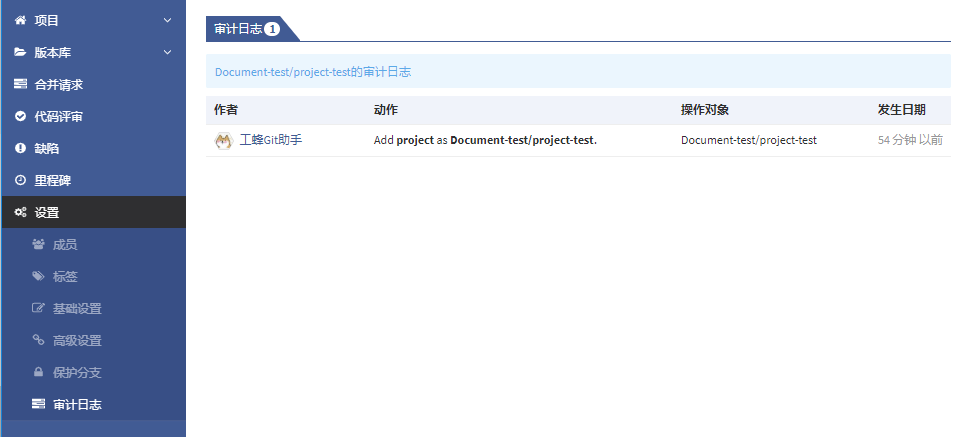Click the merge request icon beside 合并请求

(x=20, y=84)
